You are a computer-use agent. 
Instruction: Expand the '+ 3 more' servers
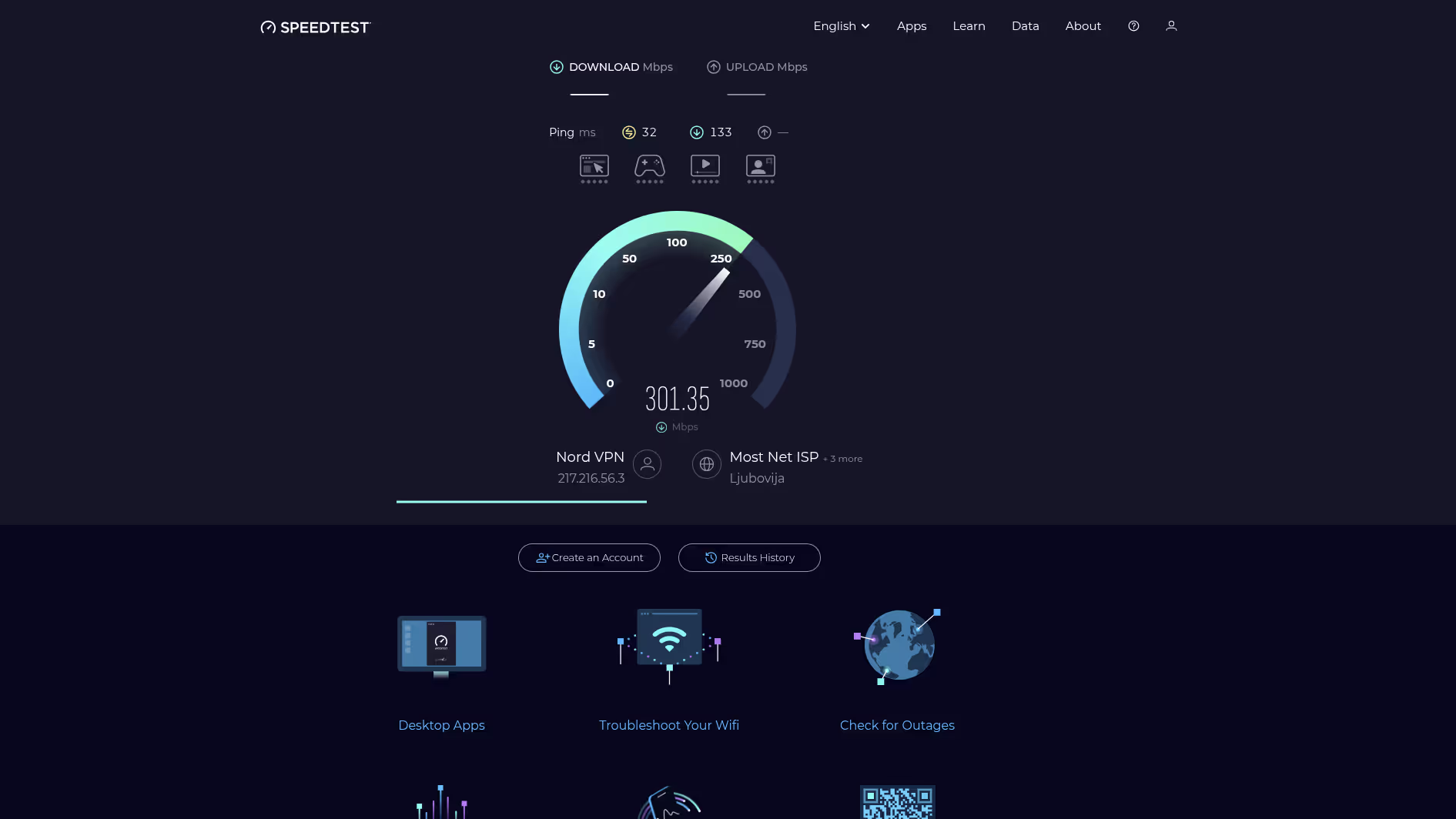pos(842,459)
